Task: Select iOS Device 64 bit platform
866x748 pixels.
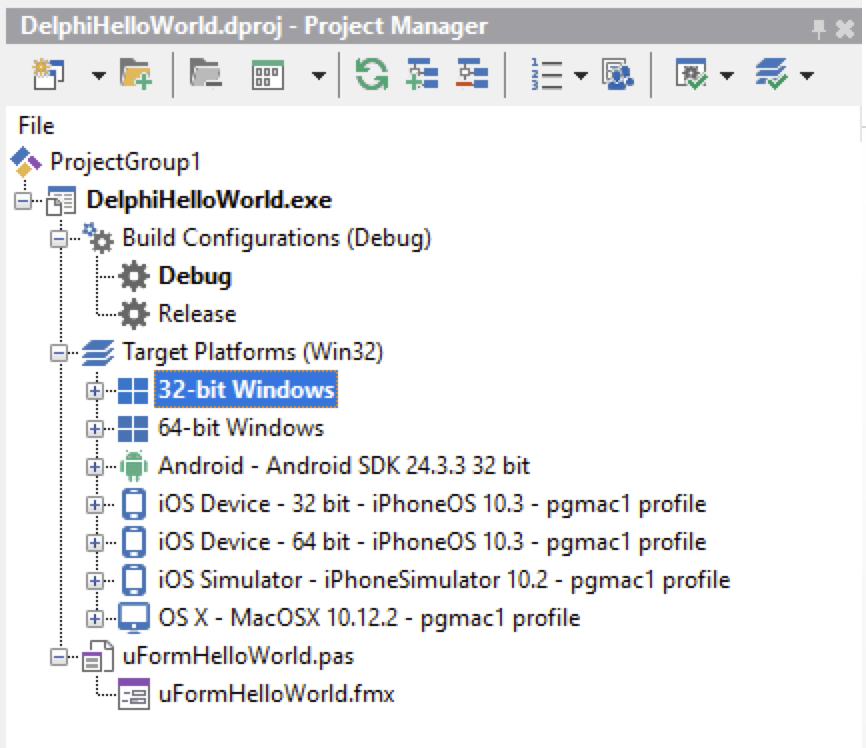Action: tap(432, 542)
